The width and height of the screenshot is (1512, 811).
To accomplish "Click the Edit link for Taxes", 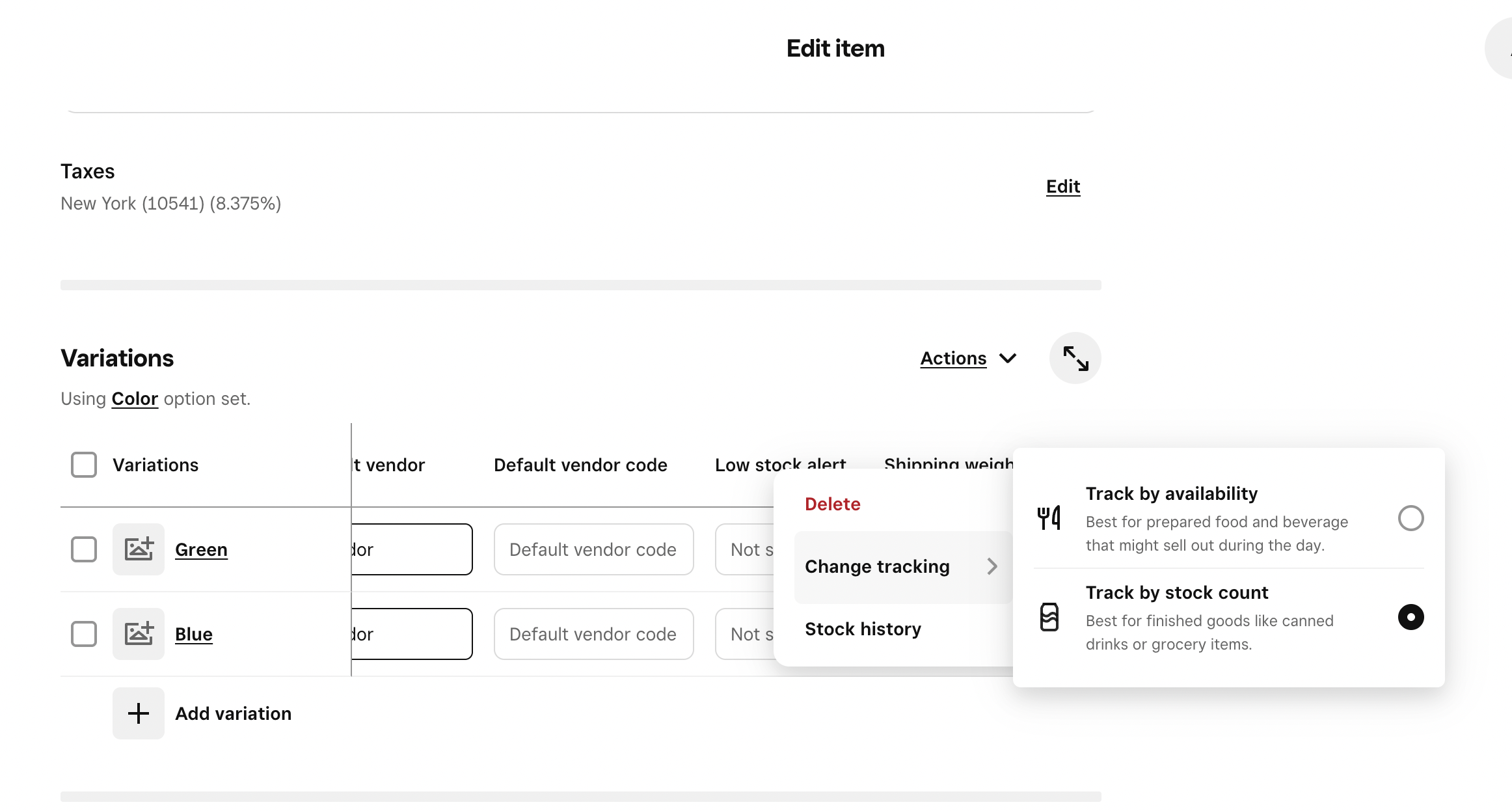I will pyautogui.click(x=1063, y=187).
